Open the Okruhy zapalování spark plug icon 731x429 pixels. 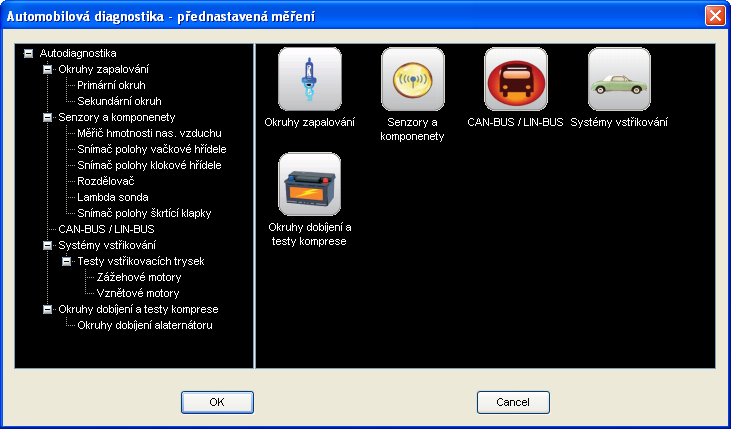(309, 79)
